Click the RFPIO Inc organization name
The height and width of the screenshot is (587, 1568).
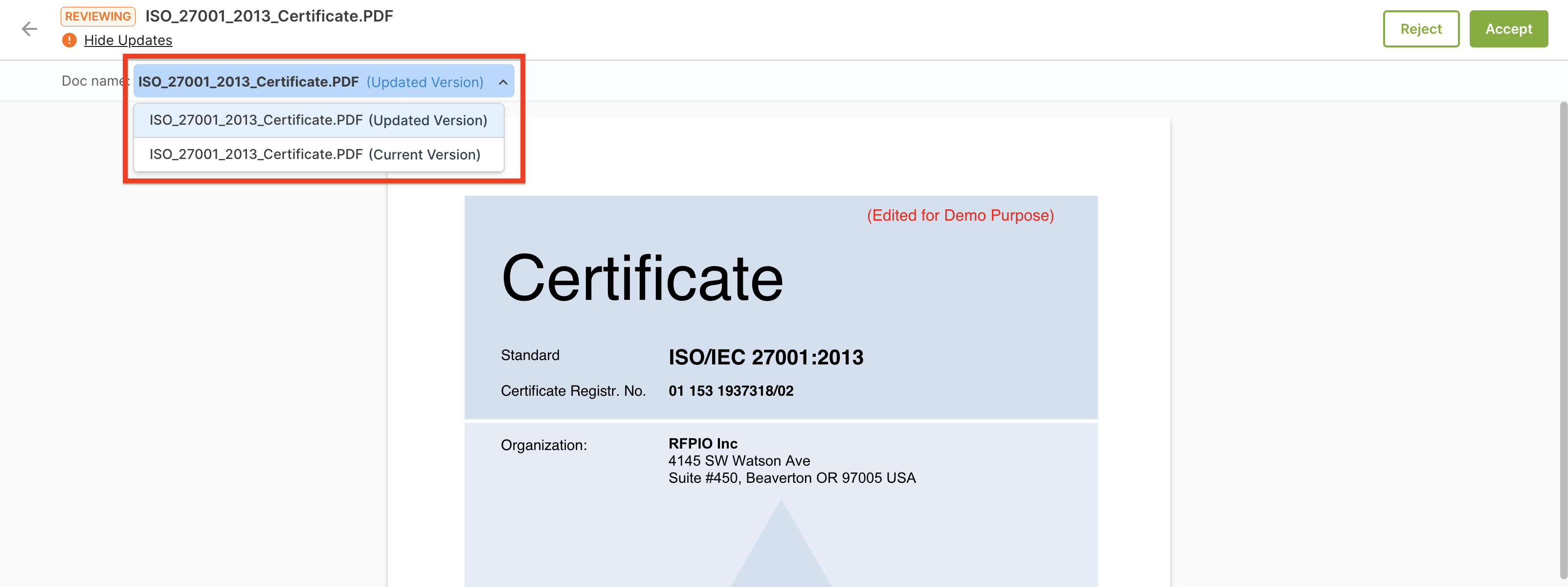(703, 443)
